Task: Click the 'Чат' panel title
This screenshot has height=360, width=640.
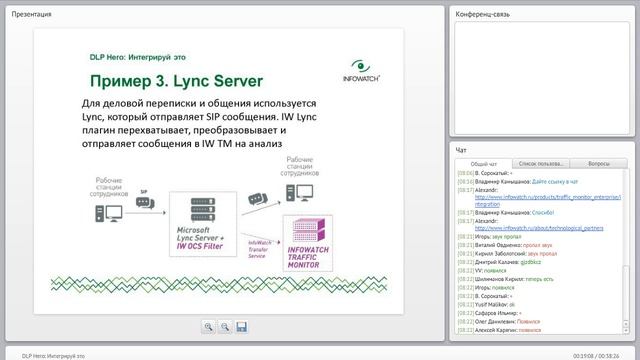Action: coord(461,150)
